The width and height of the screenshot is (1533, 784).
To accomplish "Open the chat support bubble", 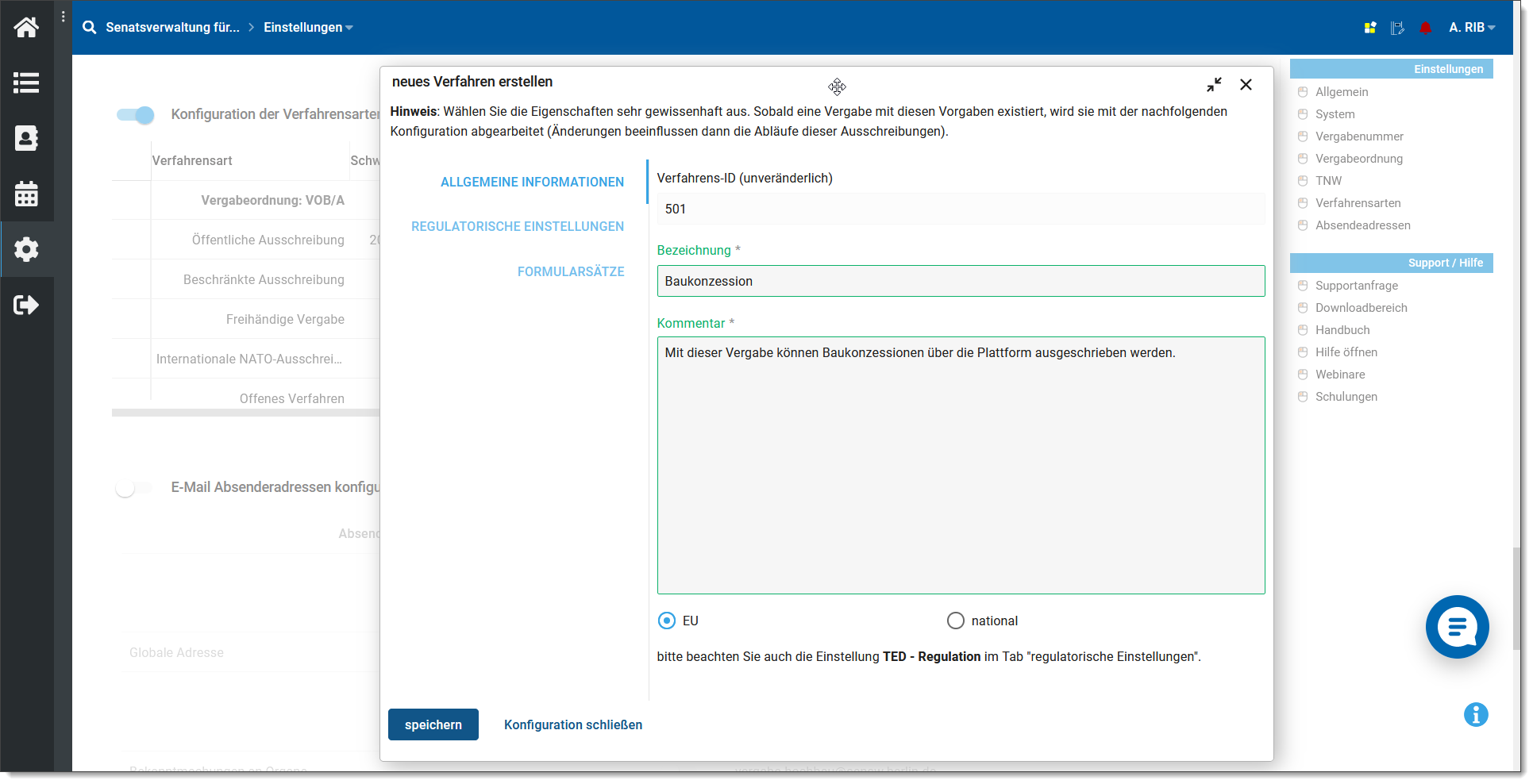I will pos(1457,627).
